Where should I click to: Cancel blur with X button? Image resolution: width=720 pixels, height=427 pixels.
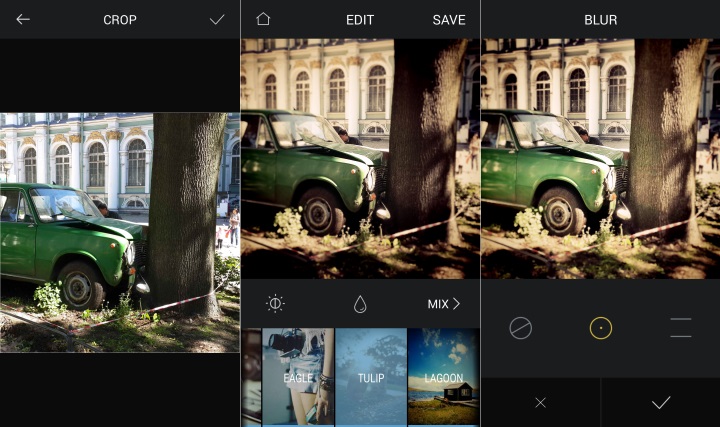click(540, 403)
